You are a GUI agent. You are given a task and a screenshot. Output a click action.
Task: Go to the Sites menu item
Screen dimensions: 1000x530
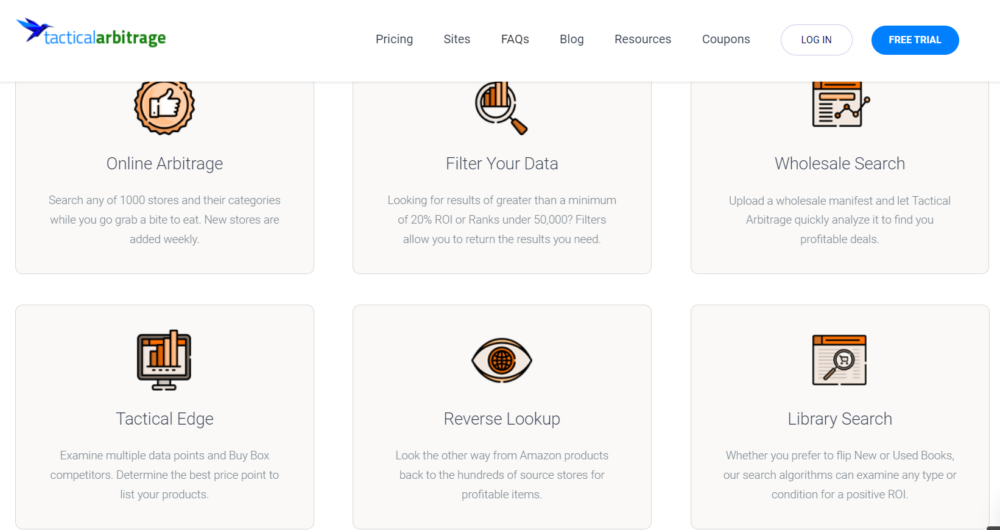(457, 40)
